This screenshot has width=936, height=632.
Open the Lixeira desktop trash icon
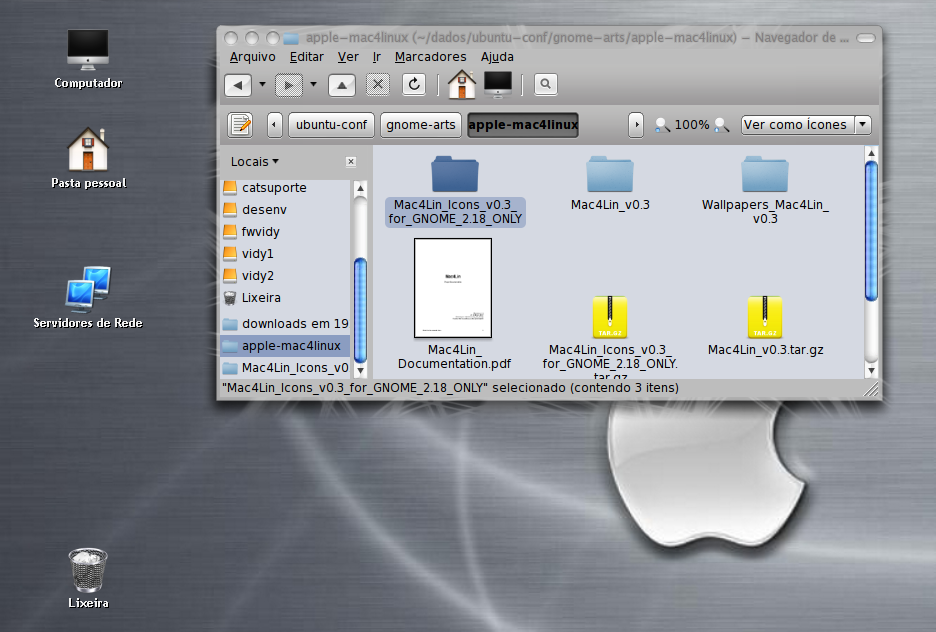click(88, 578)
